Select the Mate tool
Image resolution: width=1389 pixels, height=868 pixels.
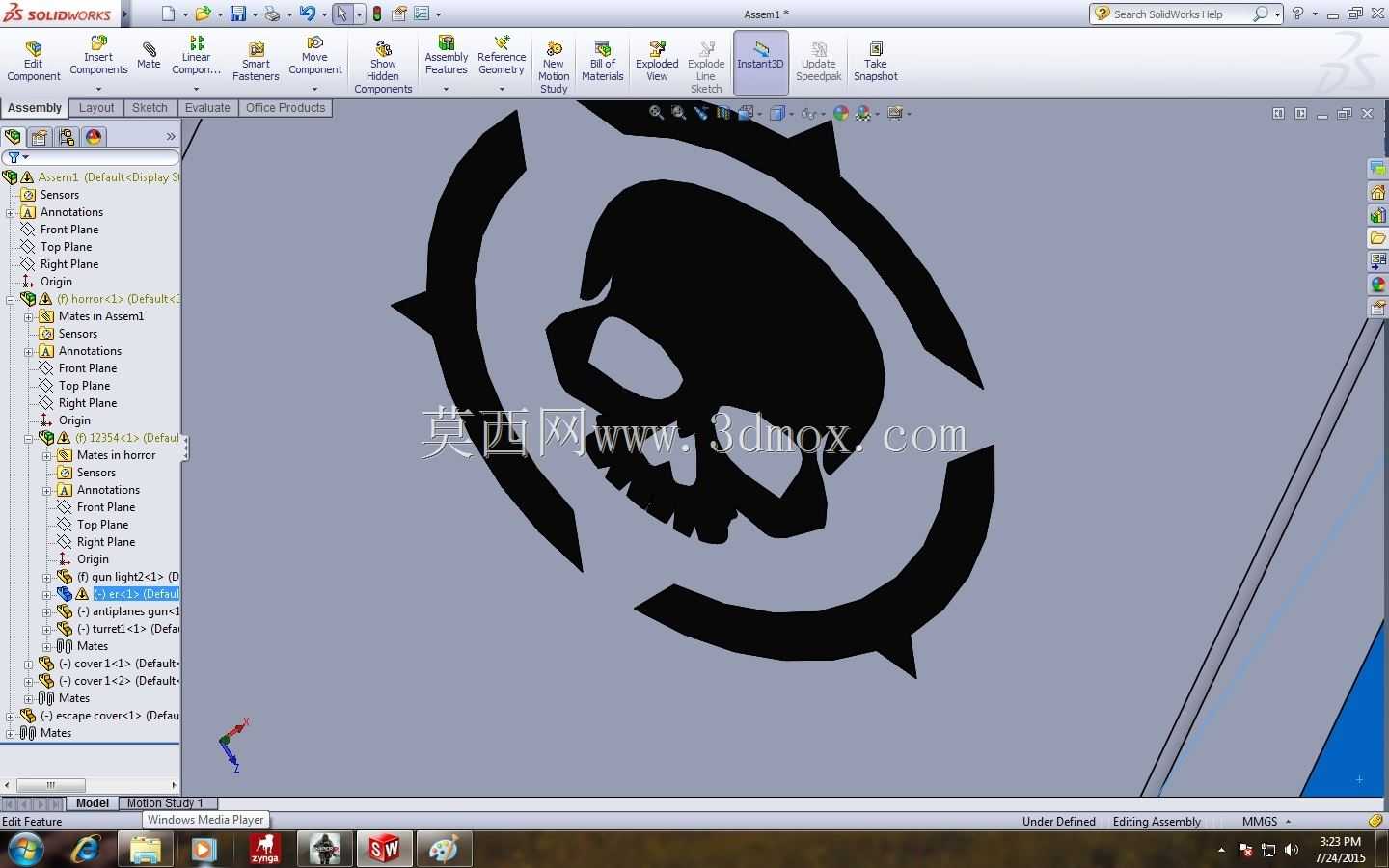point(149,55)
